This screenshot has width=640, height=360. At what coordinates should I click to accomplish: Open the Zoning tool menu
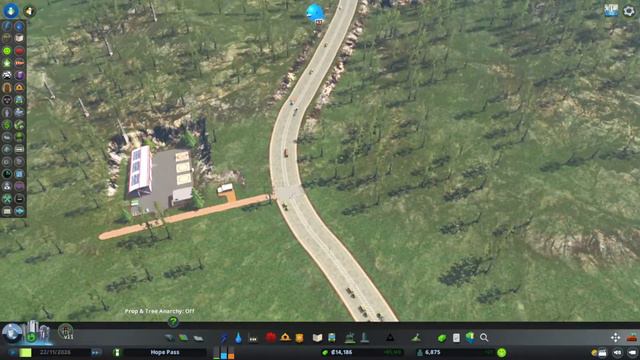pos(184,338)
